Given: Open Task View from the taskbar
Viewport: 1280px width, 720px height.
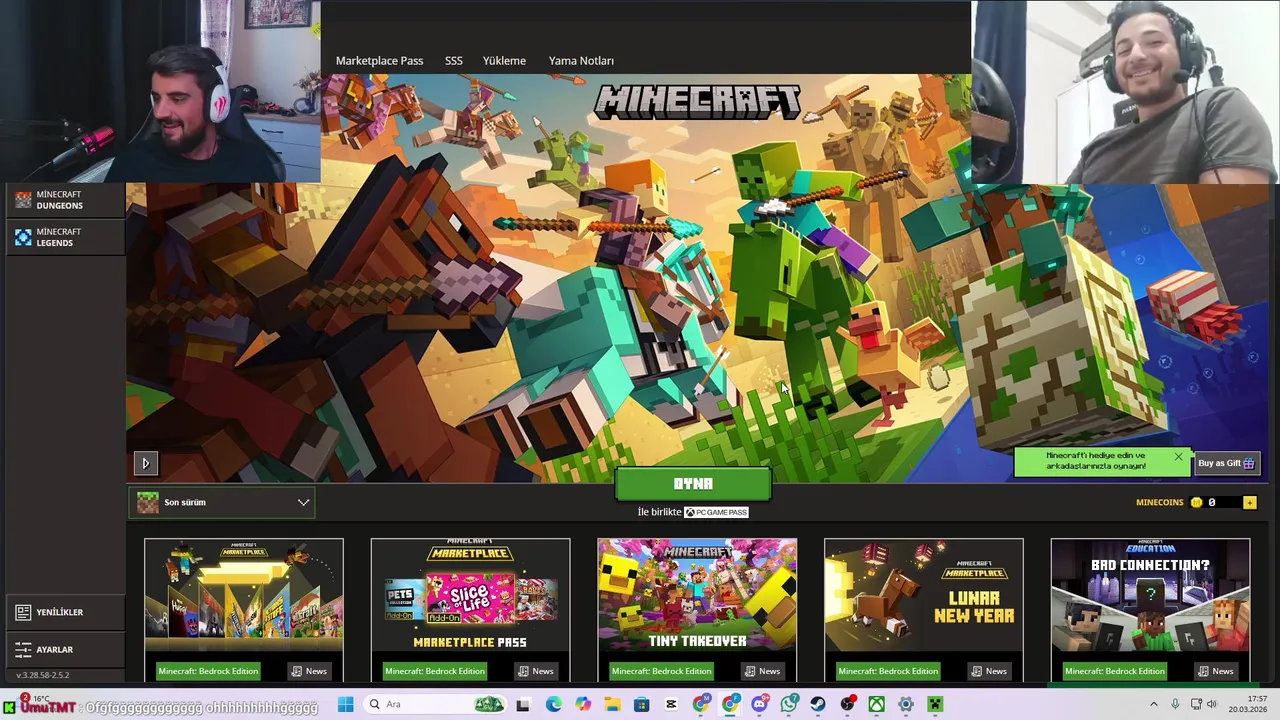Looking at the screenshot, I should point(523,705).
